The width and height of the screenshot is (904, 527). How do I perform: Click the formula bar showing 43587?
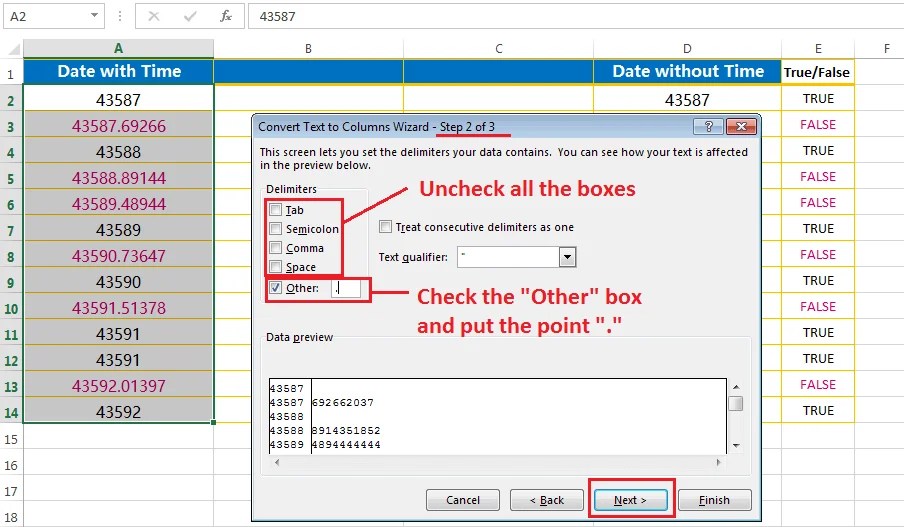tap(576, 16)
